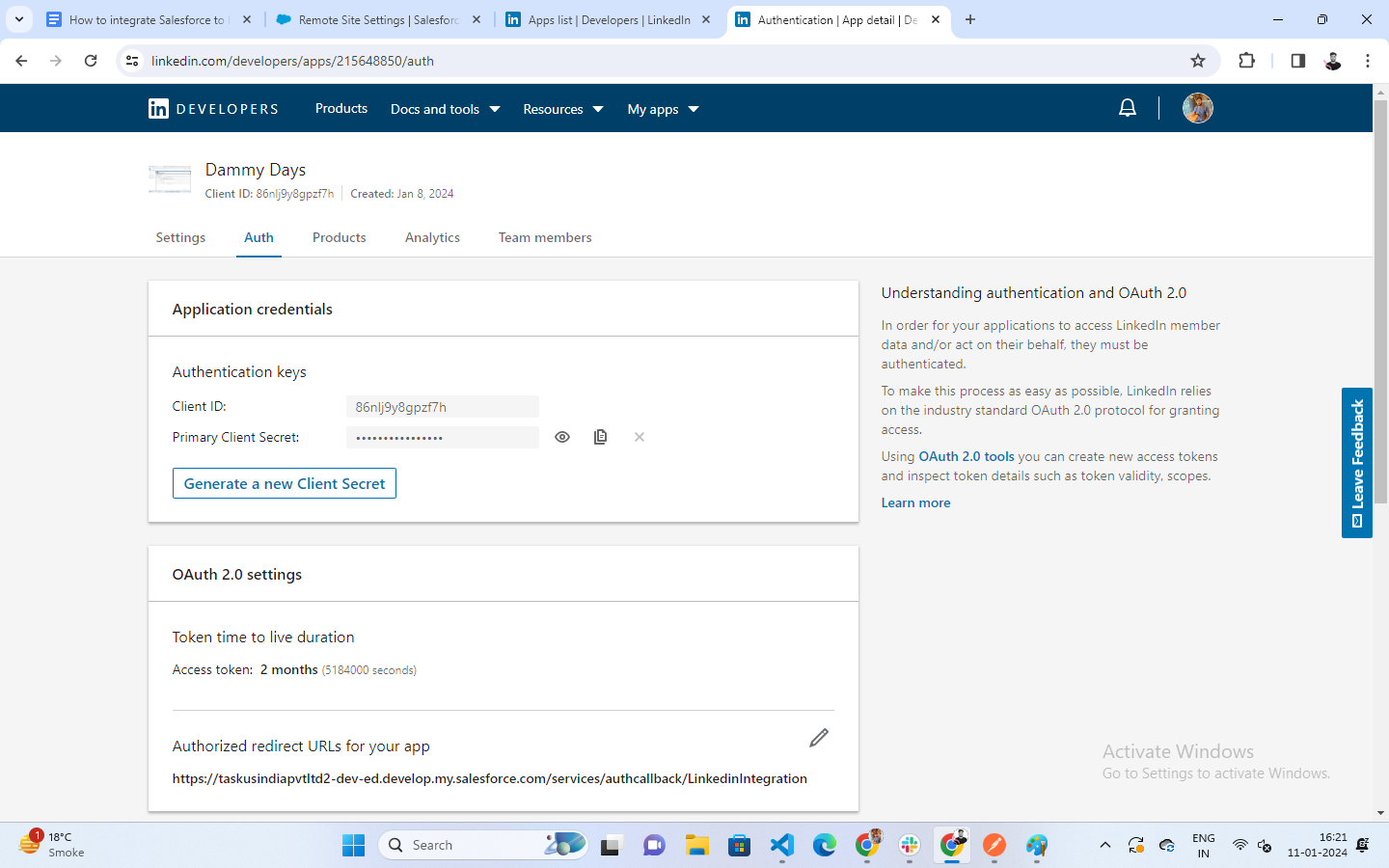Open the Analytics tab
1389x868 pixels.
point(432,237)
